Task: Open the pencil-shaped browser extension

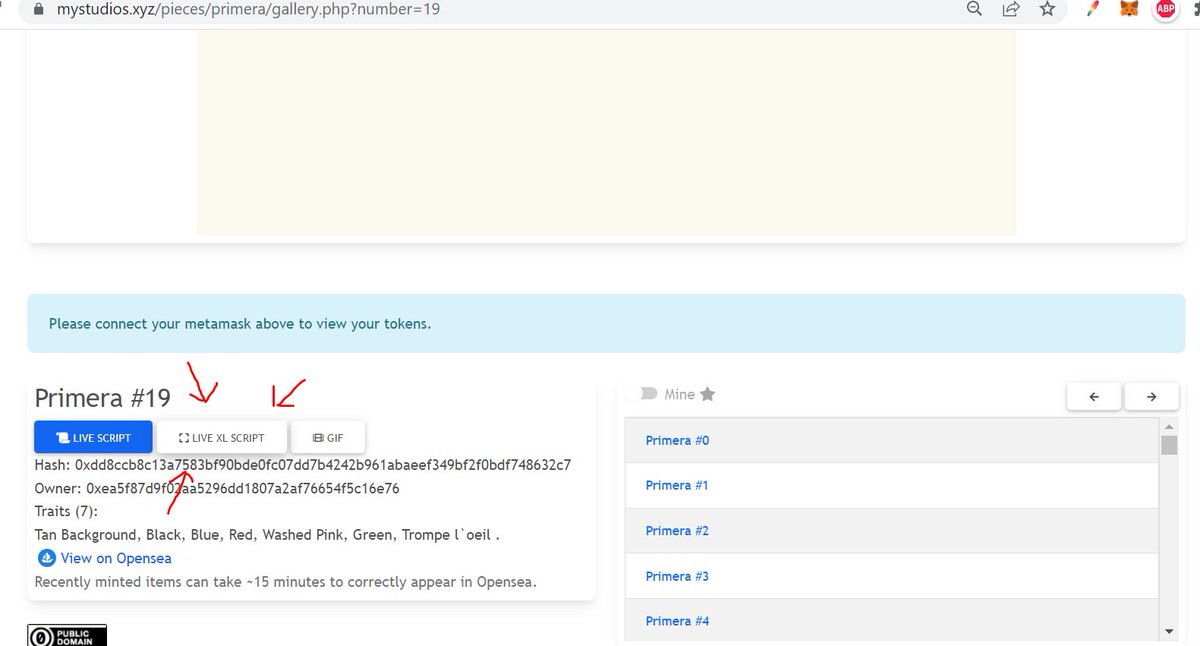Action: (x=1093, y=9)
